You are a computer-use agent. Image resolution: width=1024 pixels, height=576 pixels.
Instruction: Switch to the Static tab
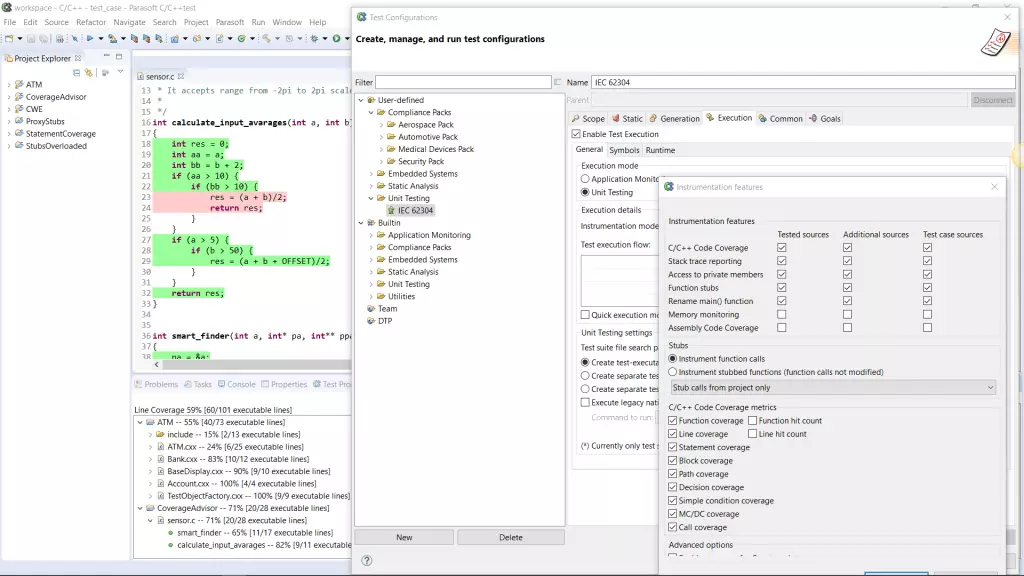[627, 118]
